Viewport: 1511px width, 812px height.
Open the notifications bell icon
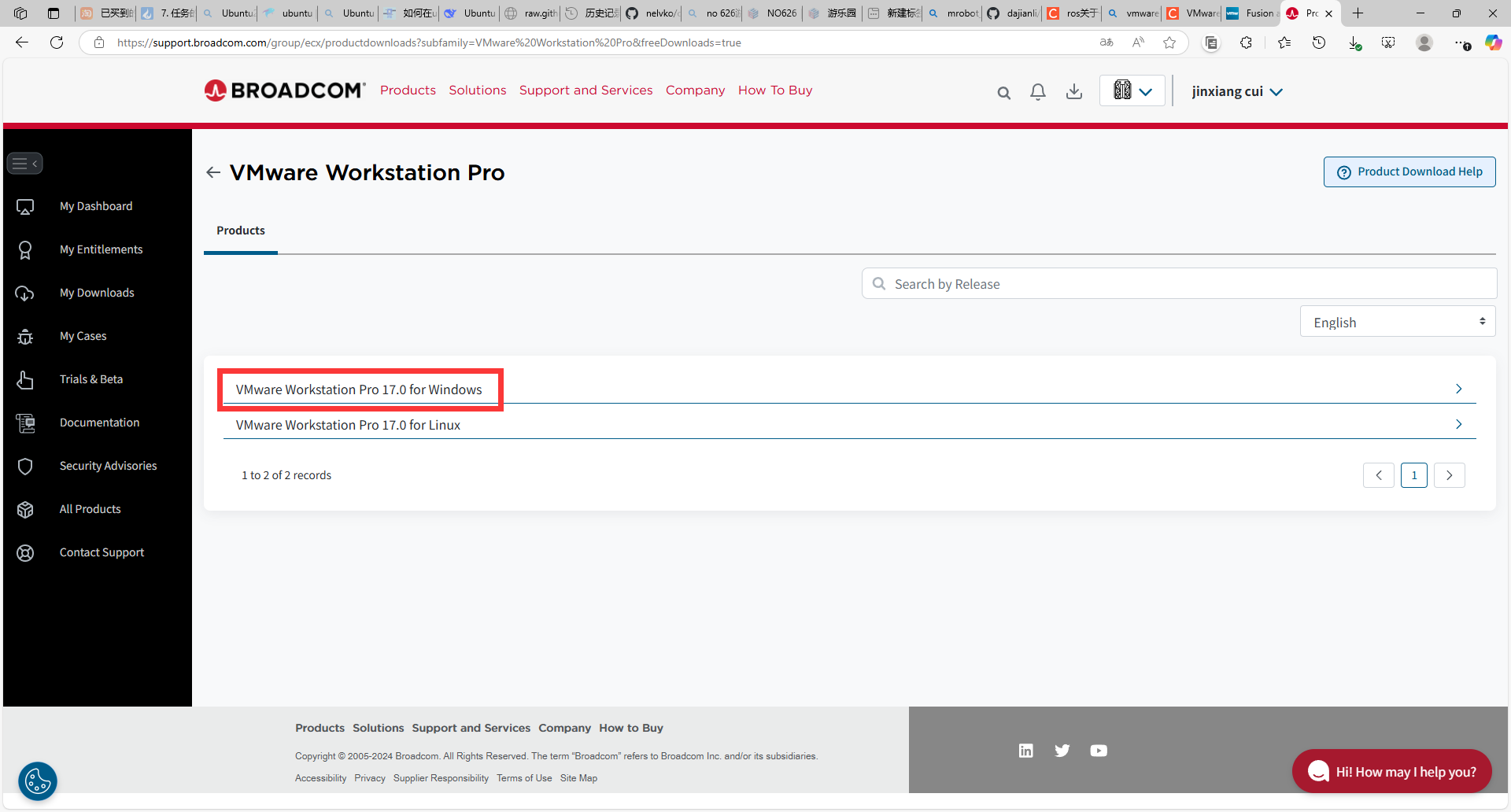point(1038,92)
